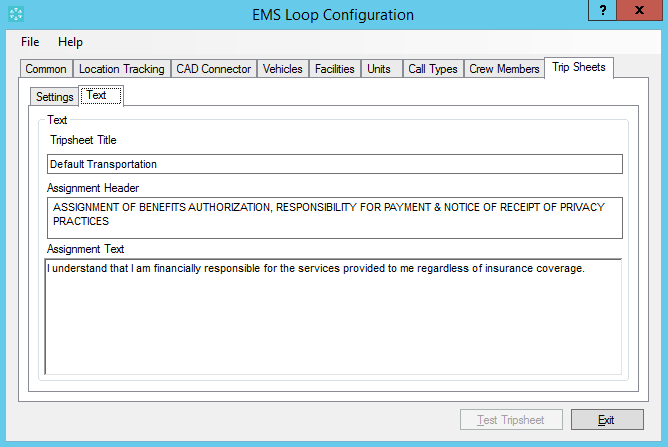Switch to the Common tab
Screen dimensions: 668x447
pyautogui.click(x=46, y=69)
